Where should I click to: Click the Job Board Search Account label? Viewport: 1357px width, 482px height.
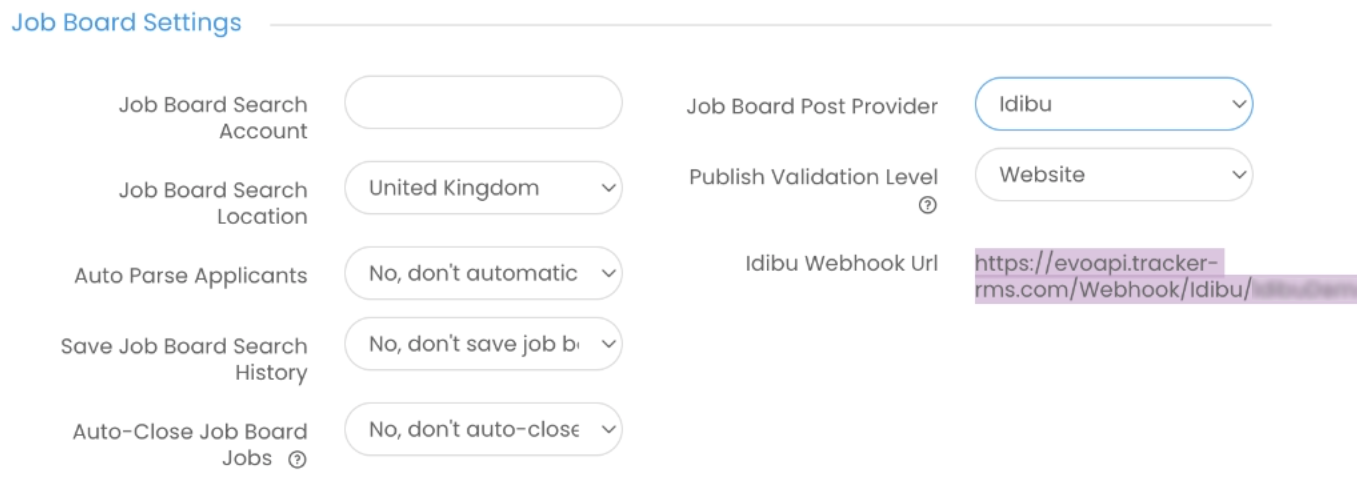pos(213,117)
